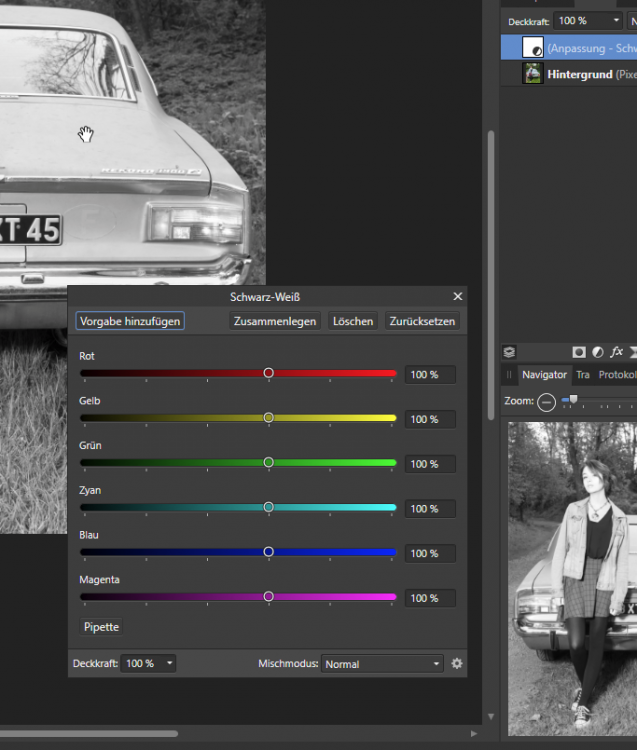Click the mask layer icon in layers toolbar

[x=578, y=352]
